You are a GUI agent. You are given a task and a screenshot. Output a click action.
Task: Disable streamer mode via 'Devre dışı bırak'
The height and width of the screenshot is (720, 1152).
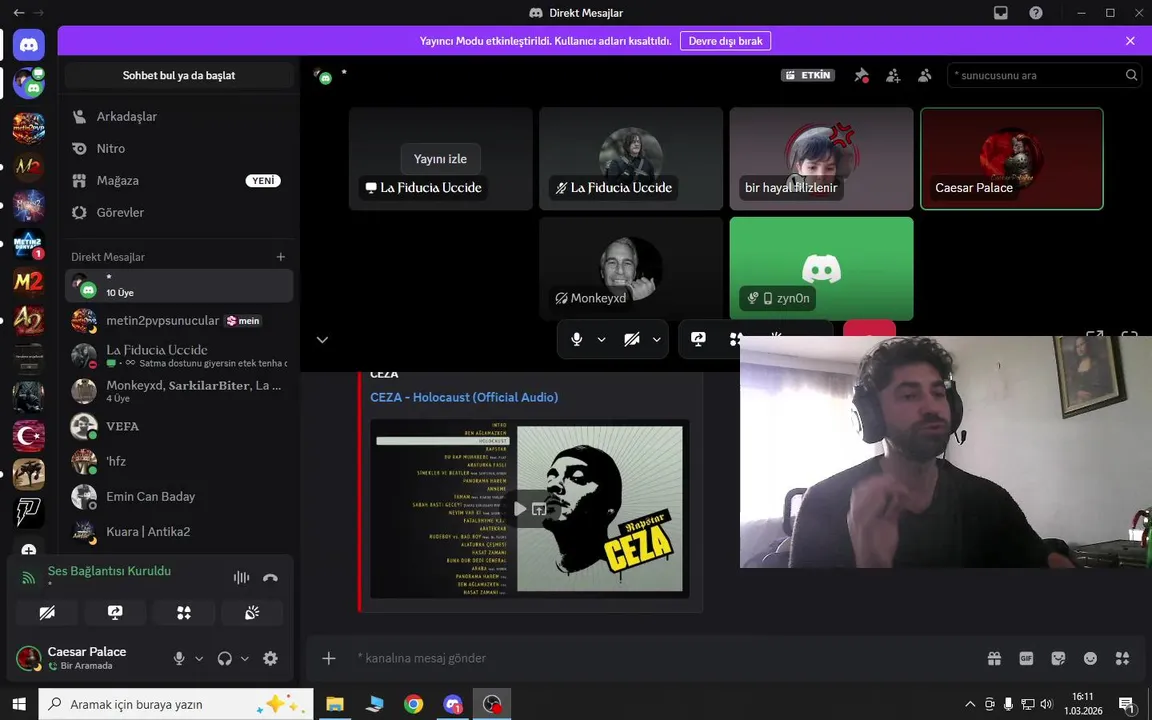tap(725, 41)
